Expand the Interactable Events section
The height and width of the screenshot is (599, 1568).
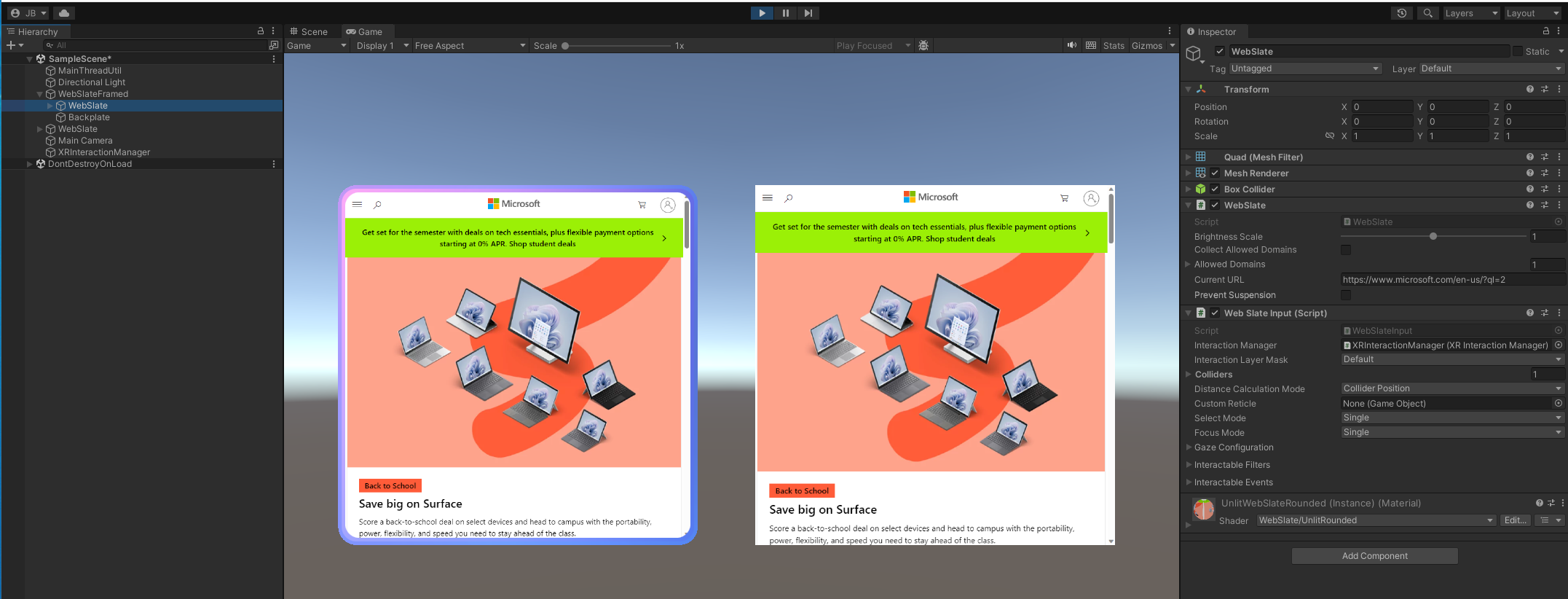pyautogui.click(x=1189, y=482)
